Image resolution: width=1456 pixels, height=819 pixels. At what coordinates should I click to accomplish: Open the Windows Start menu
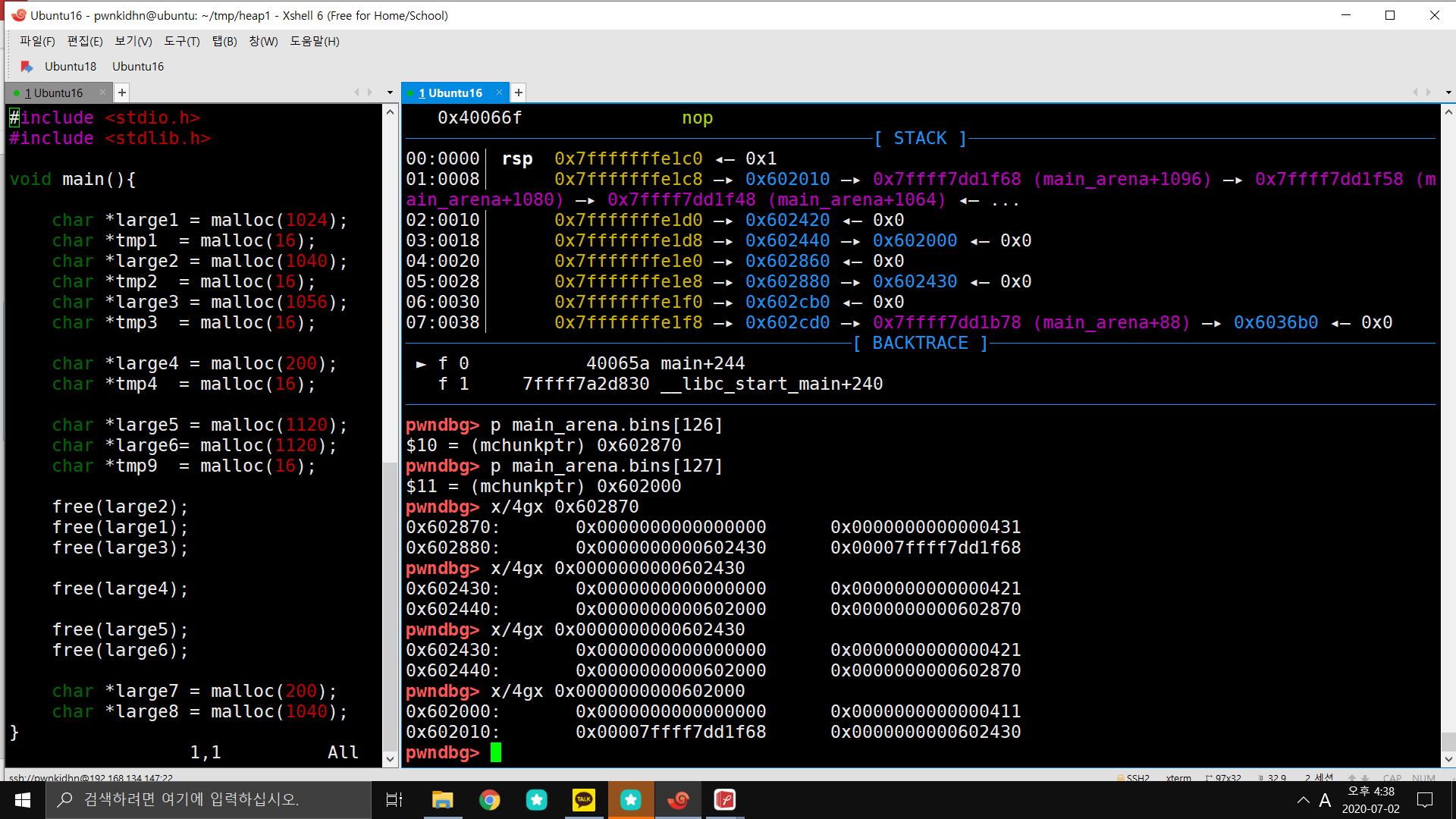coord(23,800)
